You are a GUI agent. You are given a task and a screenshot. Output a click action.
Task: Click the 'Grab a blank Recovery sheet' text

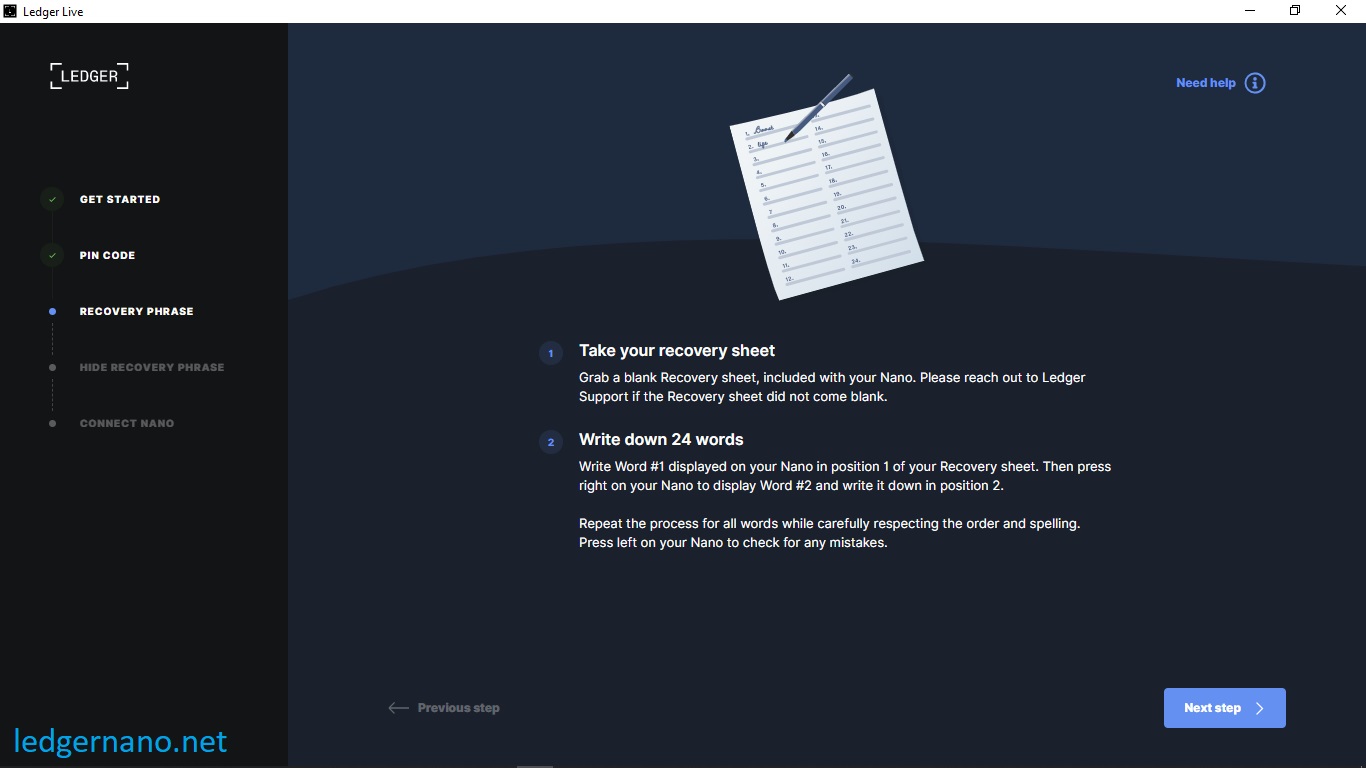[832, 387]
